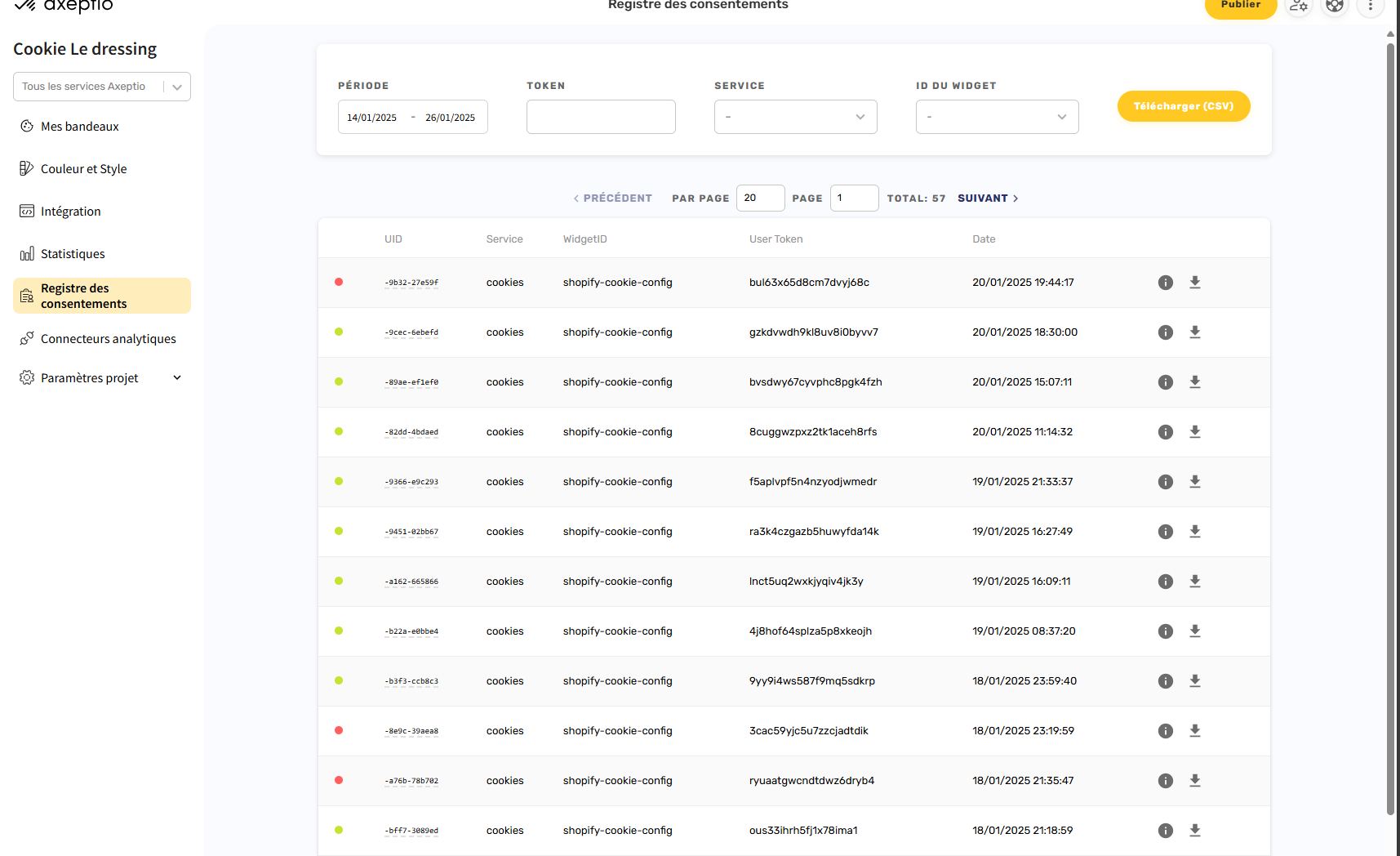Viewport: 1400px width, 856px height.
Task: Download the 19/01/2025 16:27:49 consent record
Action: (x=1195, y=532)
